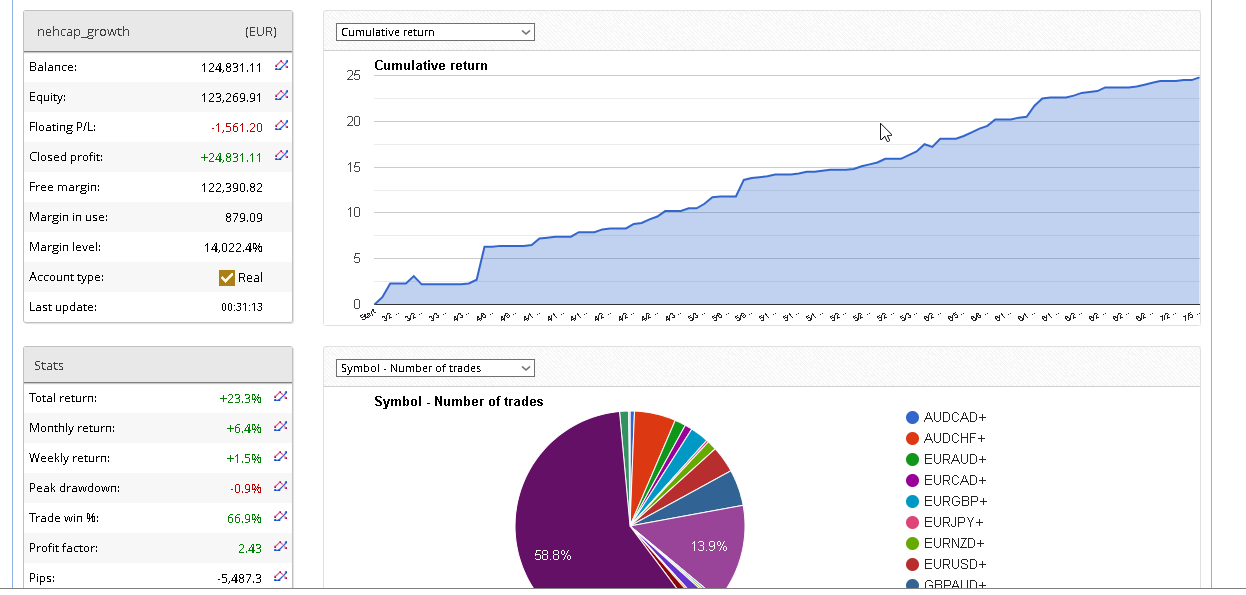Click the Stats panel header
This screenshot has height=595, width=1246.
click(49, 366)
